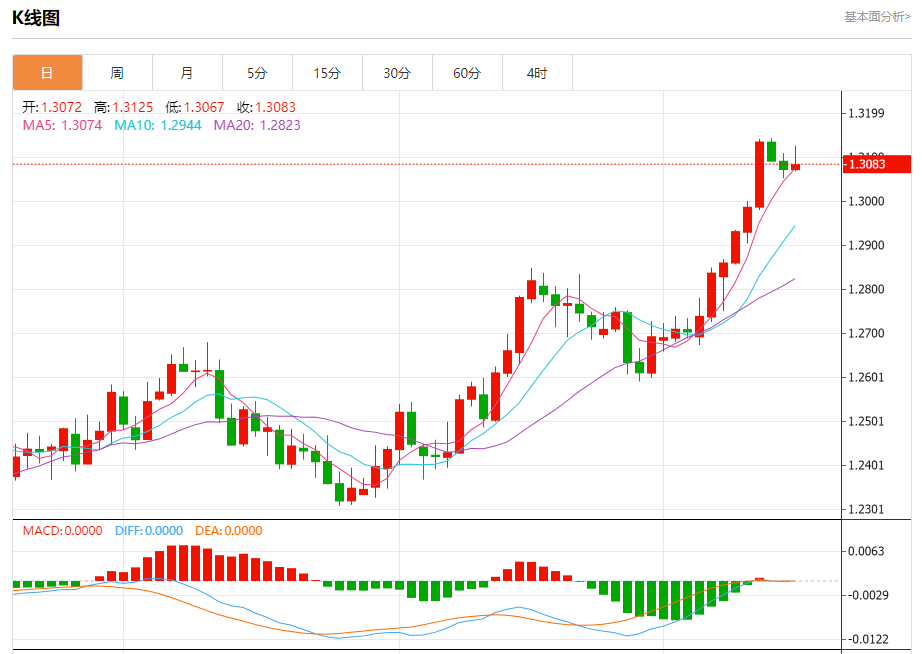
Task: Open the 60分 interval tab
Action: point(467,73)
